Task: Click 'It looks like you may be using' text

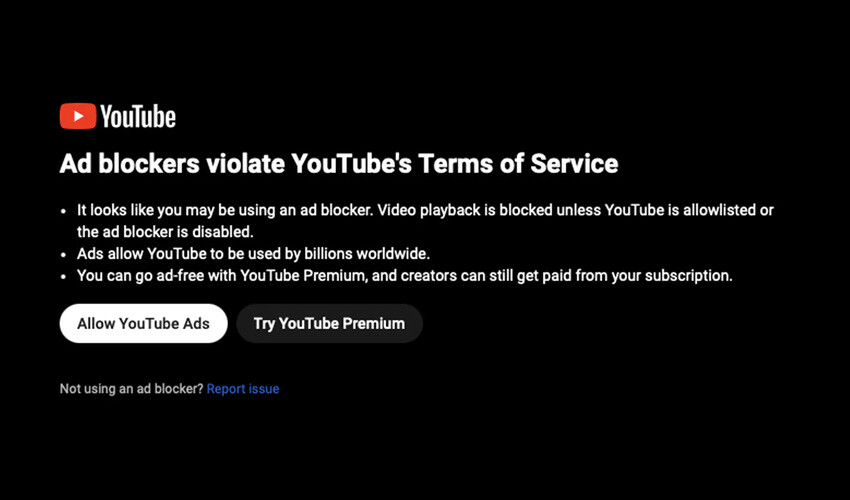Action: click(177, 210)
